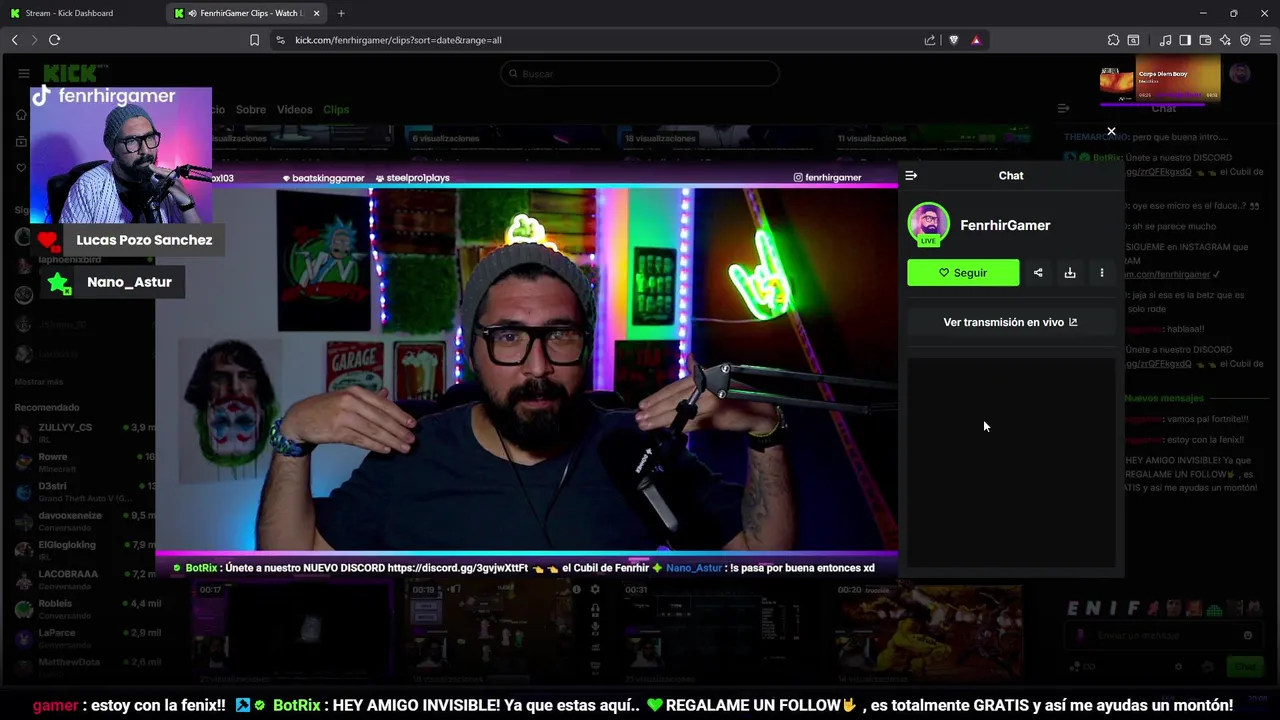The width and height of the screenshot is (1280, 720).
Task: Focus the Buscar search field
Action: pos(640,73)
